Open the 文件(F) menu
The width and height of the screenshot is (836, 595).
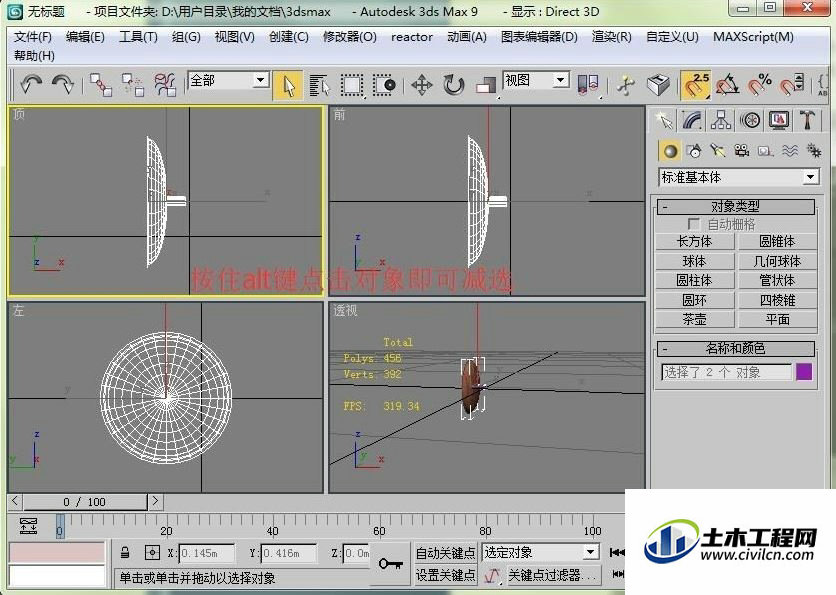click(x=33, y=37)
